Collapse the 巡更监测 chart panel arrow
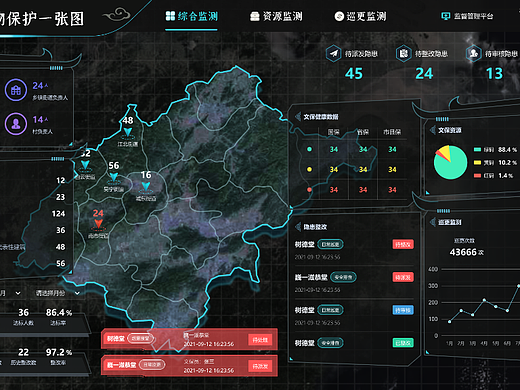This screenshot has height=390, width=520. pos(433,222)
